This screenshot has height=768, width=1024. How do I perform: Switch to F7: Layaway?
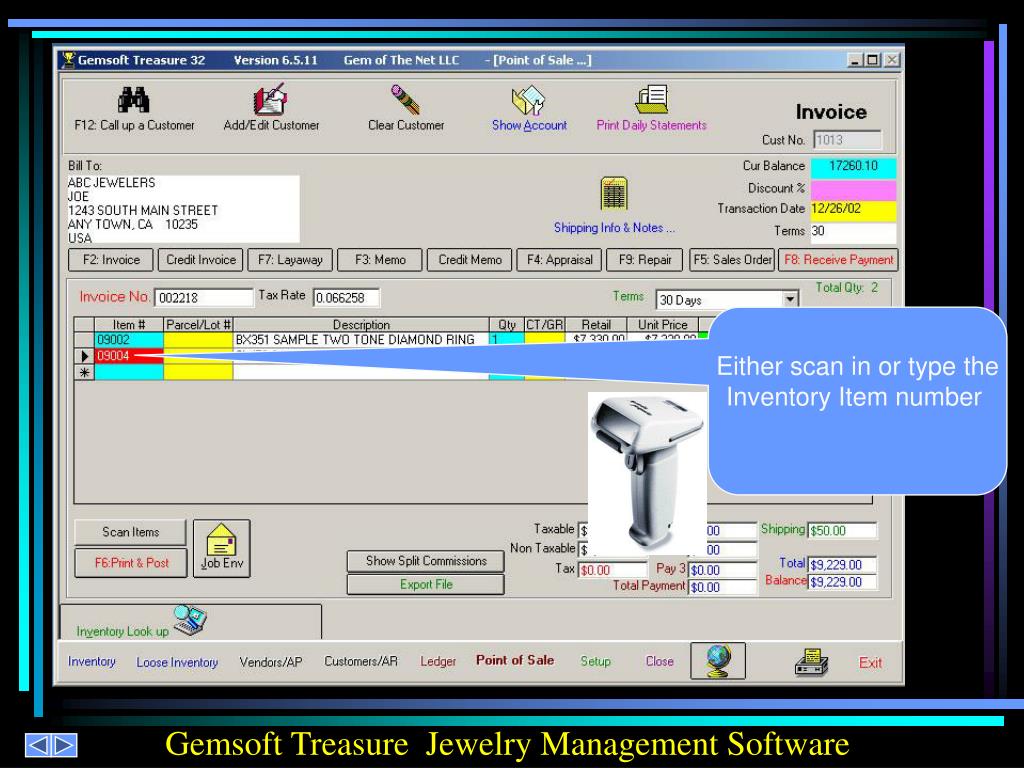tap(290, 260)
